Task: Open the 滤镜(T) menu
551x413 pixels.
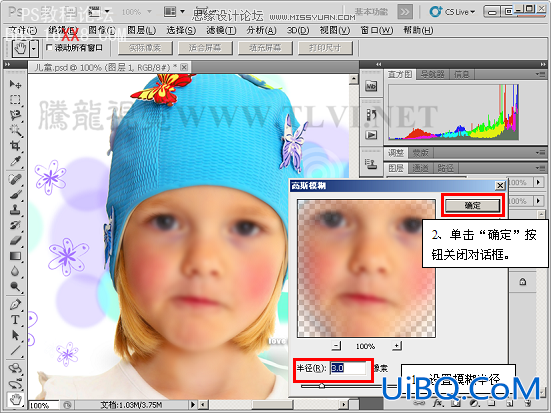Action: click(221, 30)
